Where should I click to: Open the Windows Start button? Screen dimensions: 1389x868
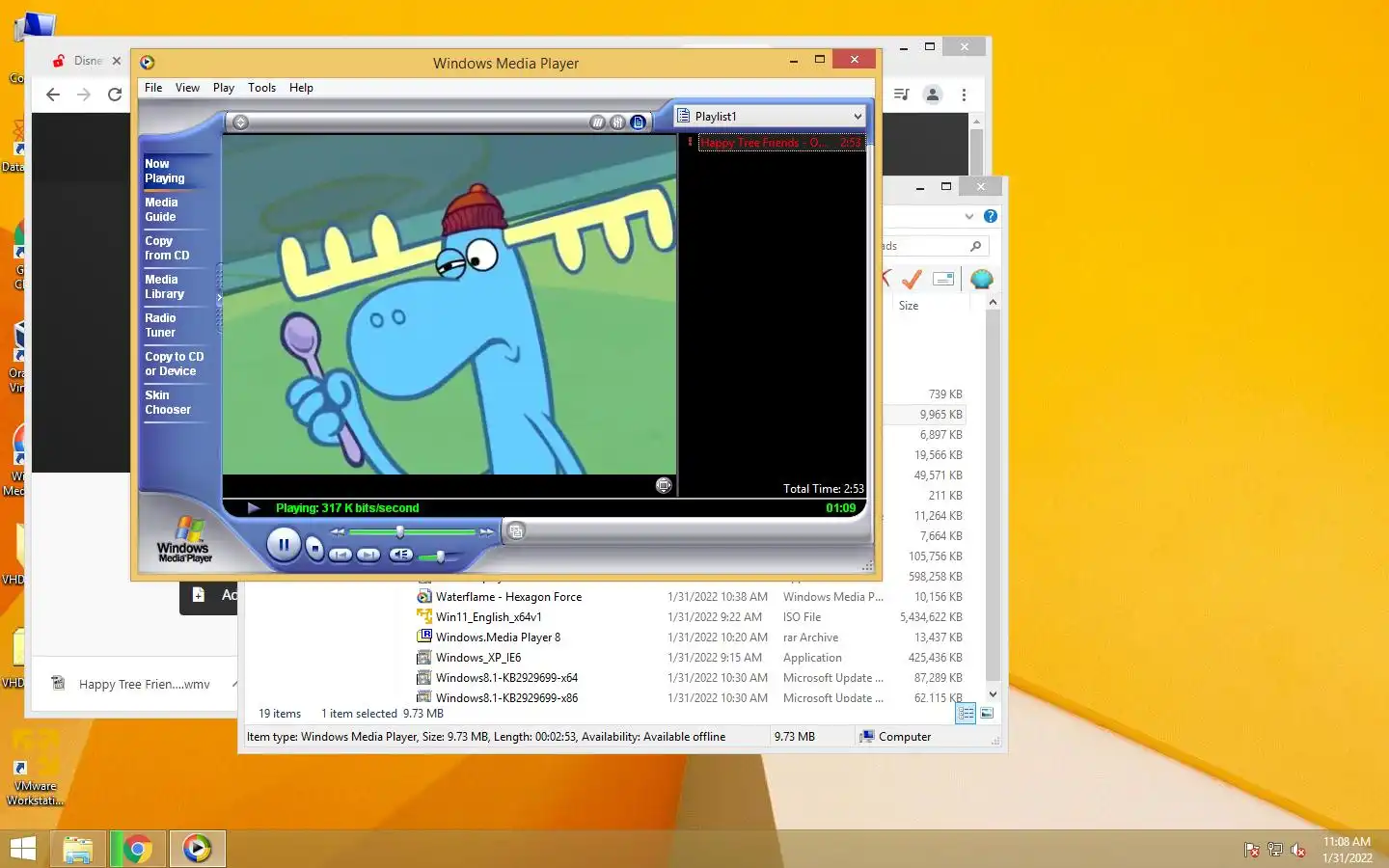[22, 849]
